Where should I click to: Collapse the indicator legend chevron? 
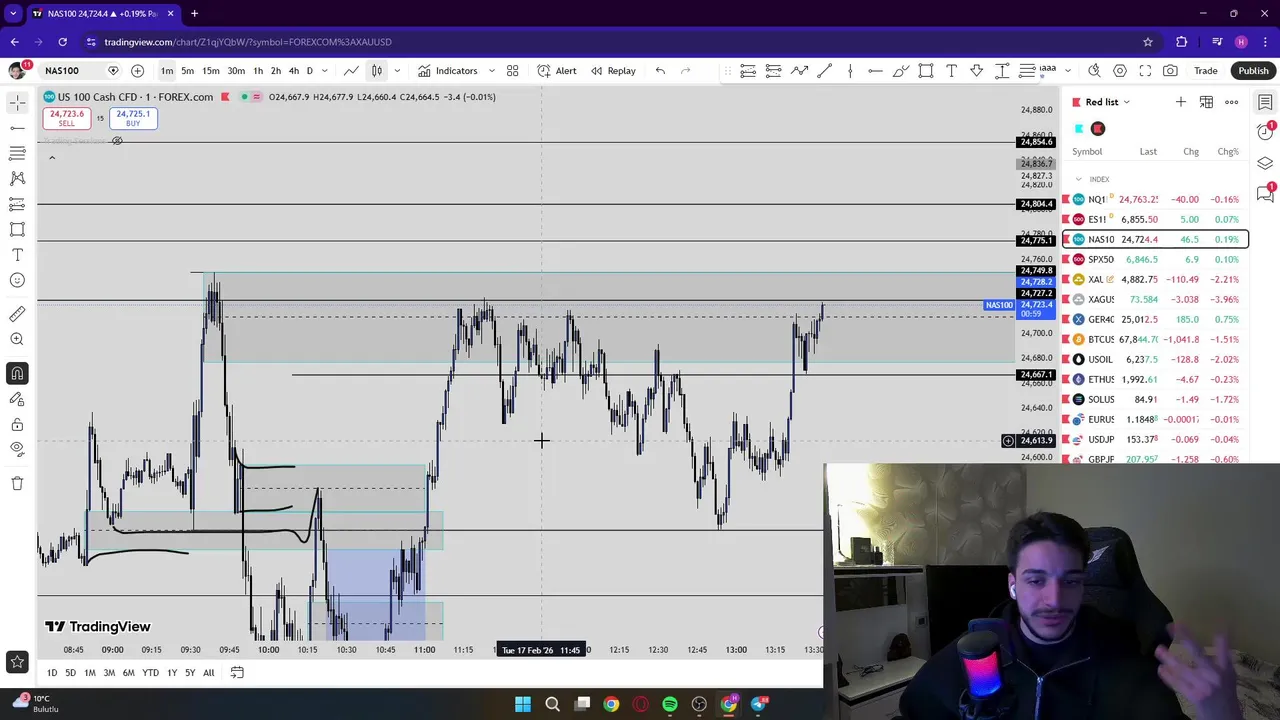(x=52, y=157)
